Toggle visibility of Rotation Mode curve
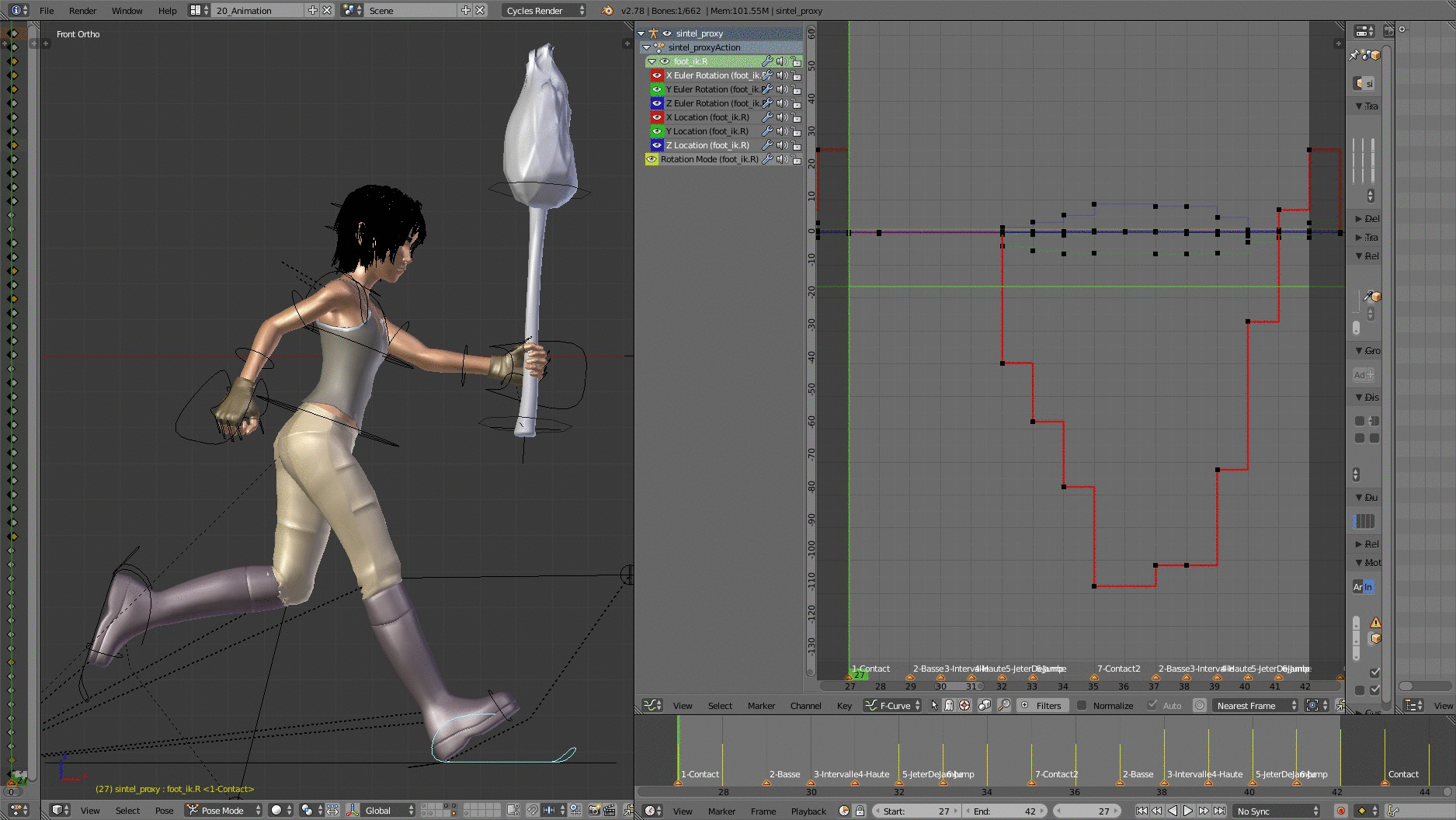The width and height of the screenshot is (1456, 820). [x=652, y=159]
